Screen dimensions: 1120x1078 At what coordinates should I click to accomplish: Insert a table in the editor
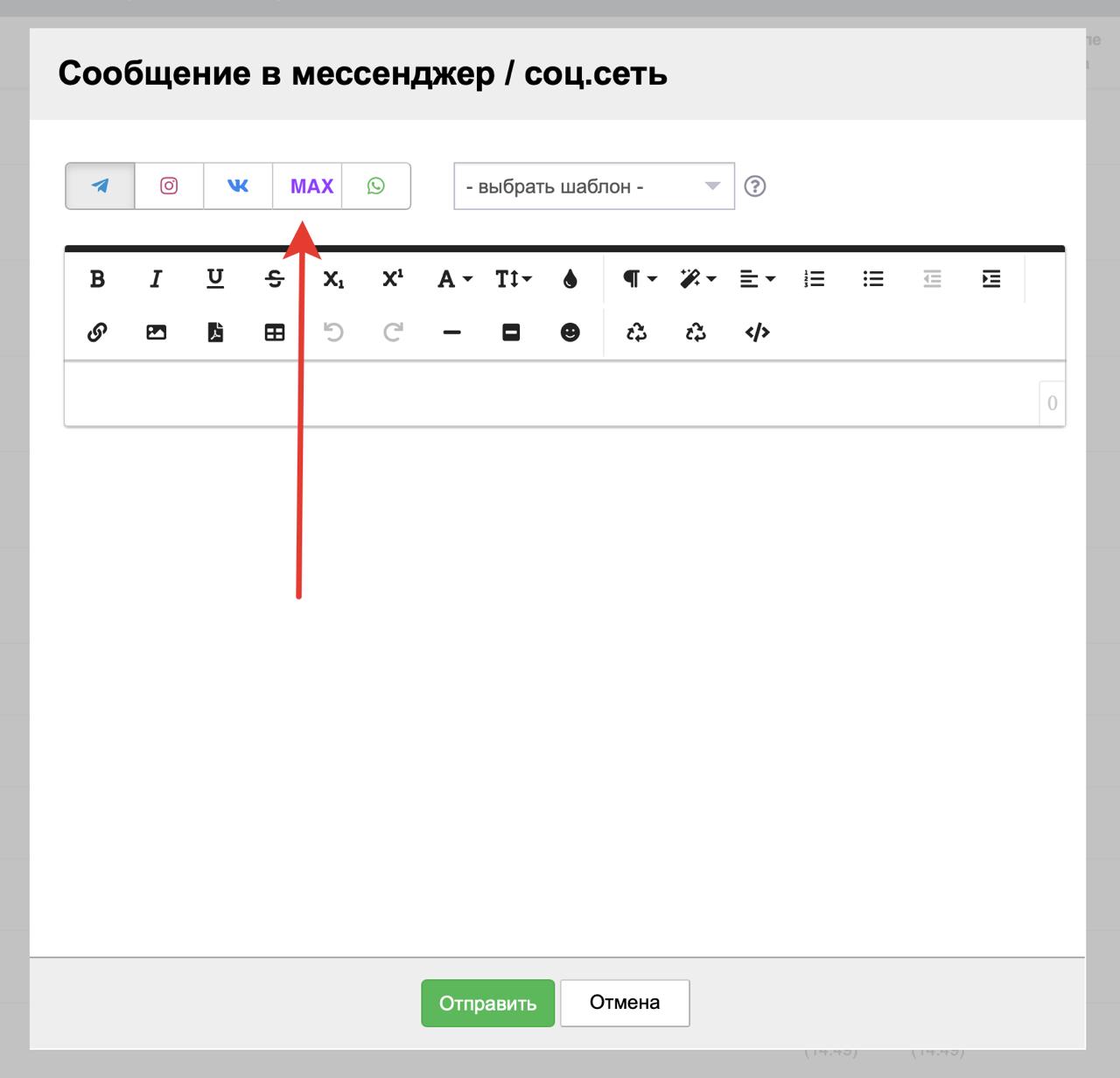[x=274, y=332]
